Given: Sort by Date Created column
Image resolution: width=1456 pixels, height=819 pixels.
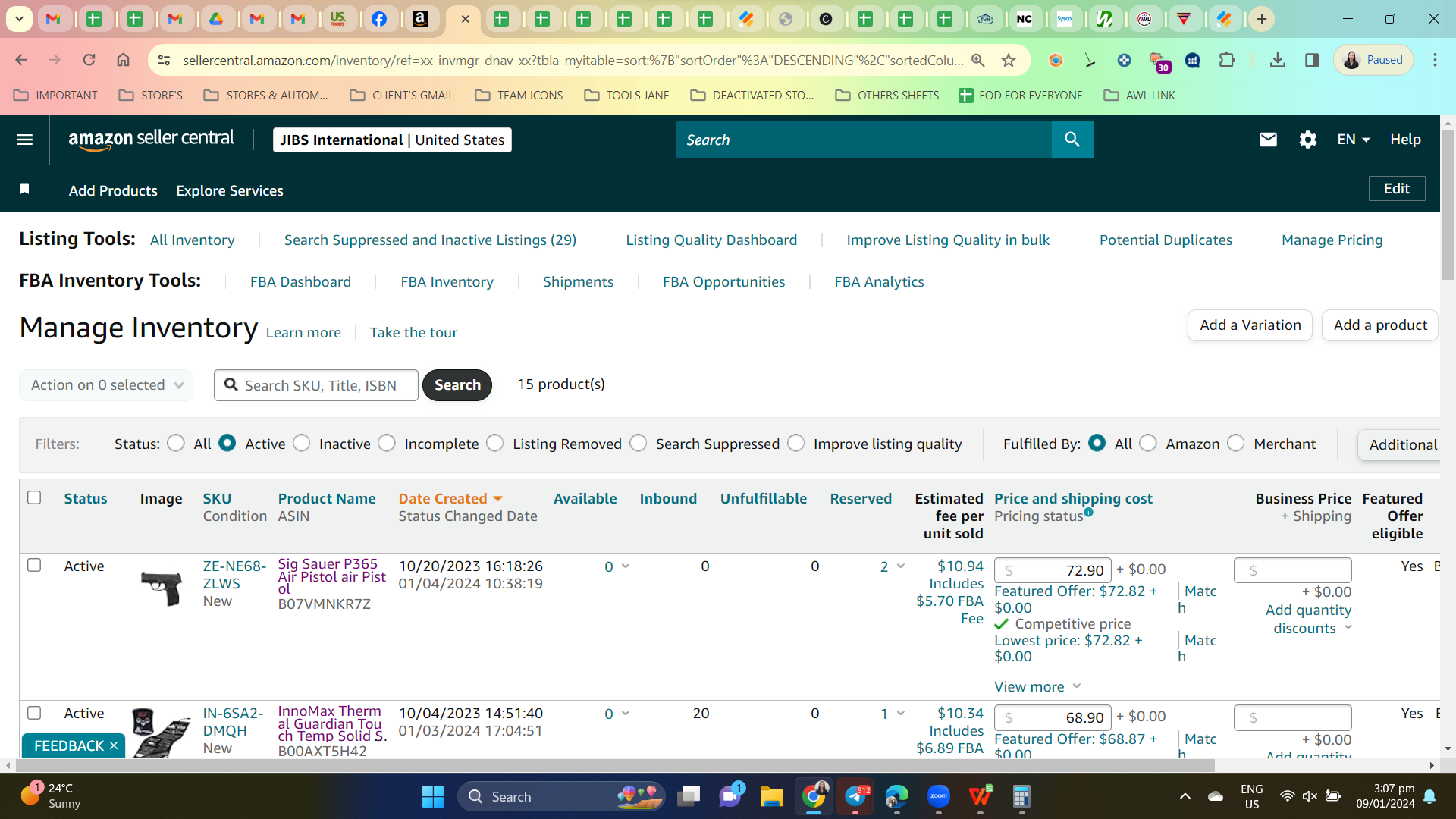Looking at the screenshot, I should [450, 498].
